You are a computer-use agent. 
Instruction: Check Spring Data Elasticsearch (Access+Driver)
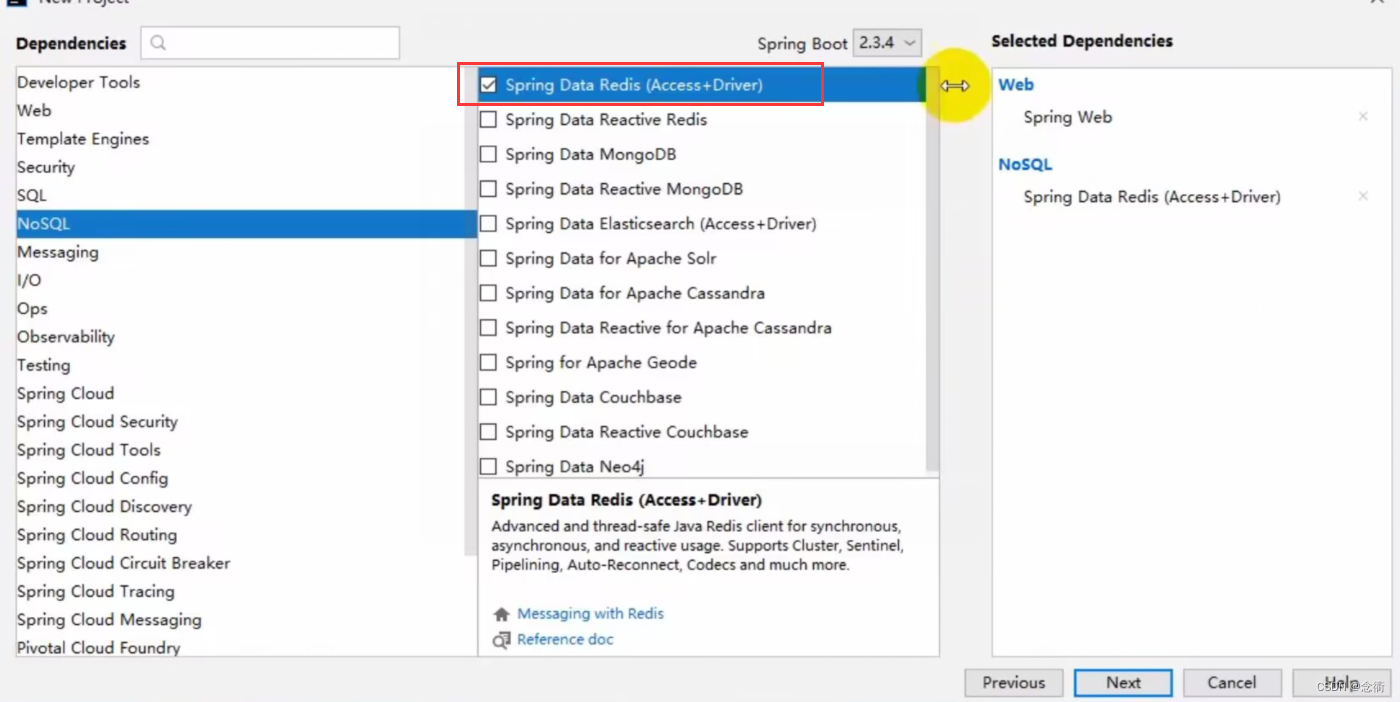tap(489, 224)
